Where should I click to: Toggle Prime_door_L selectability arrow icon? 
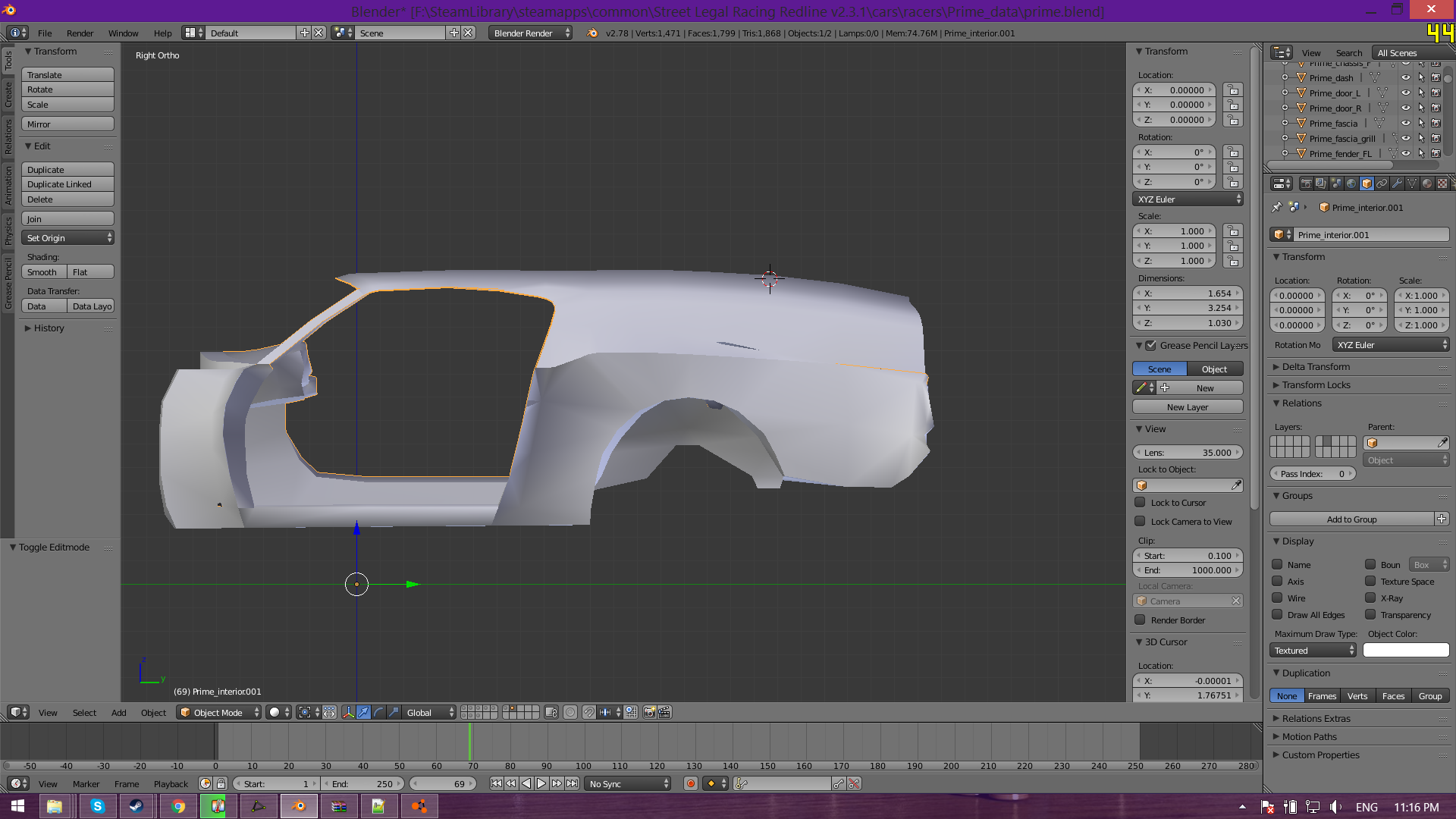point(1421,93)
